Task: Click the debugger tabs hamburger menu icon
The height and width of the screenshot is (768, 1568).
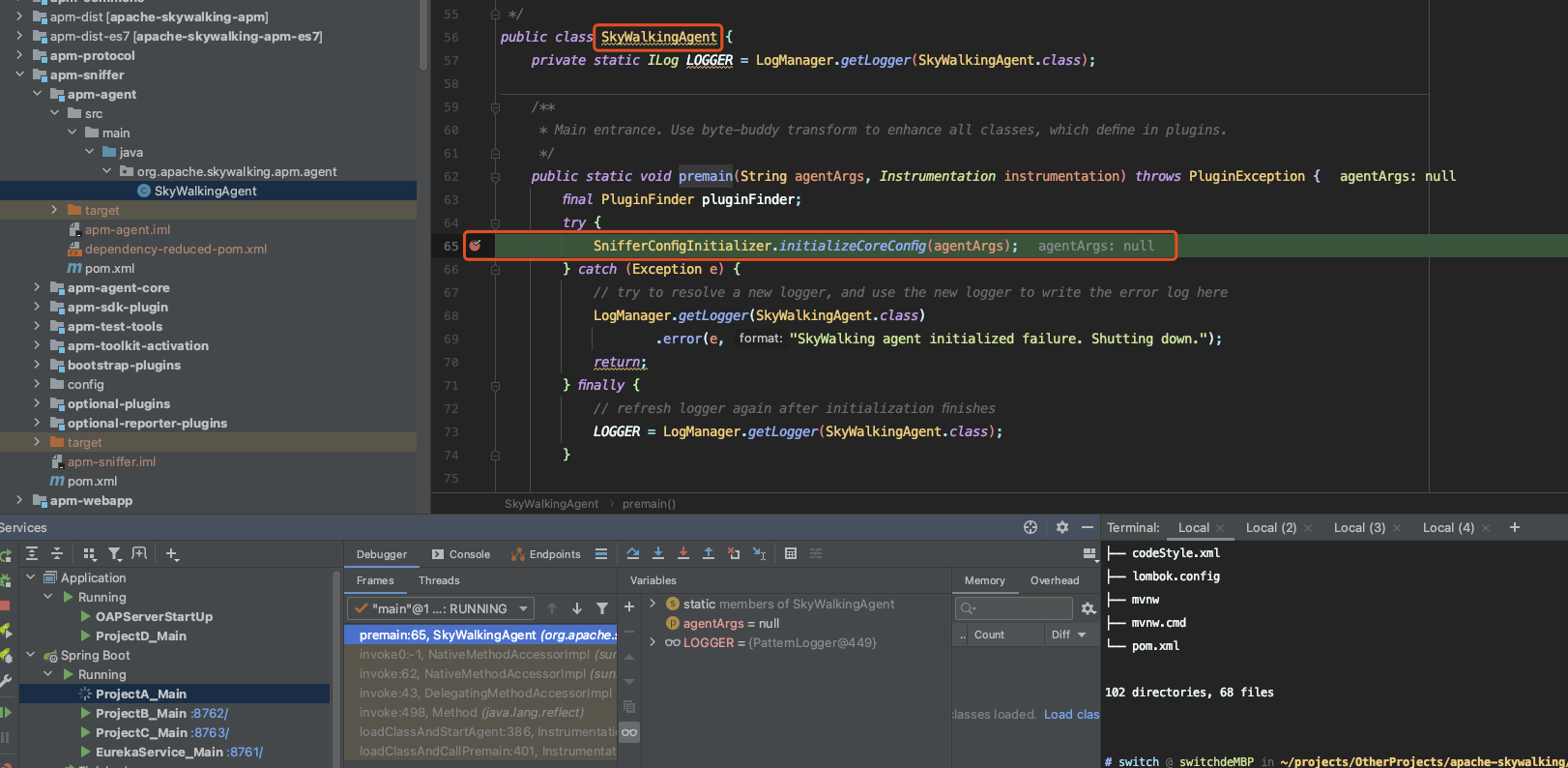Action: (x=601, y=553)
